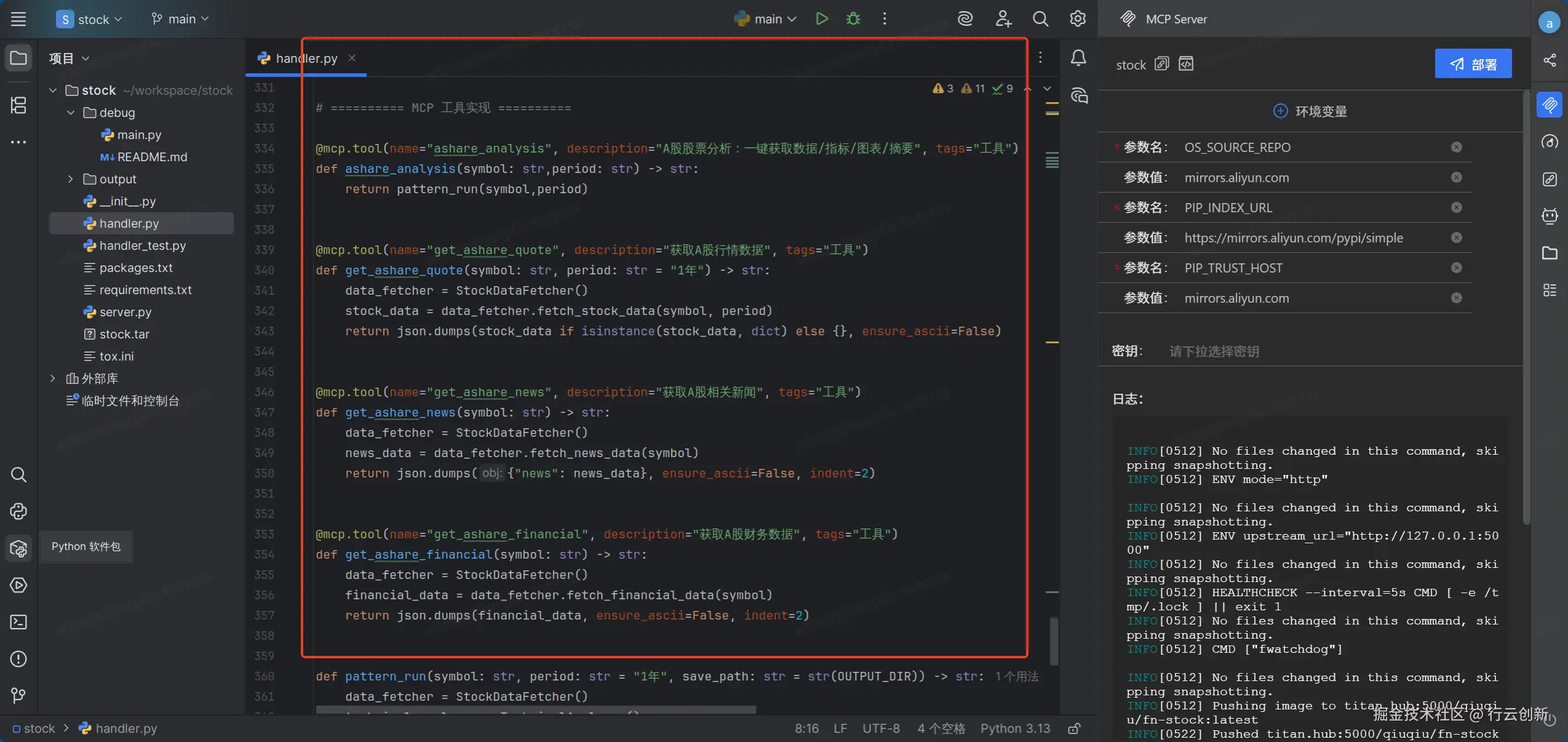Click the green Run button

coord(821,19)
